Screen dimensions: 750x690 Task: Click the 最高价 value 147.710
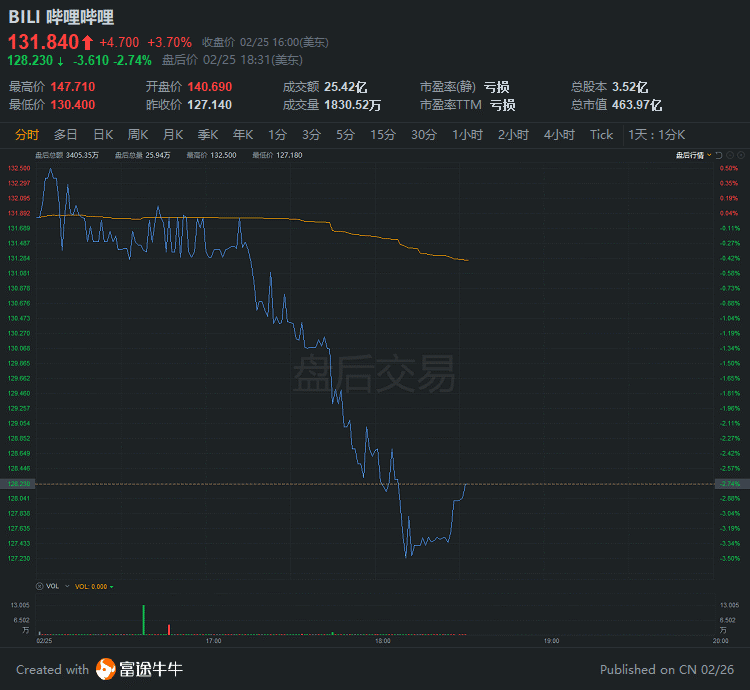point(73,87)
